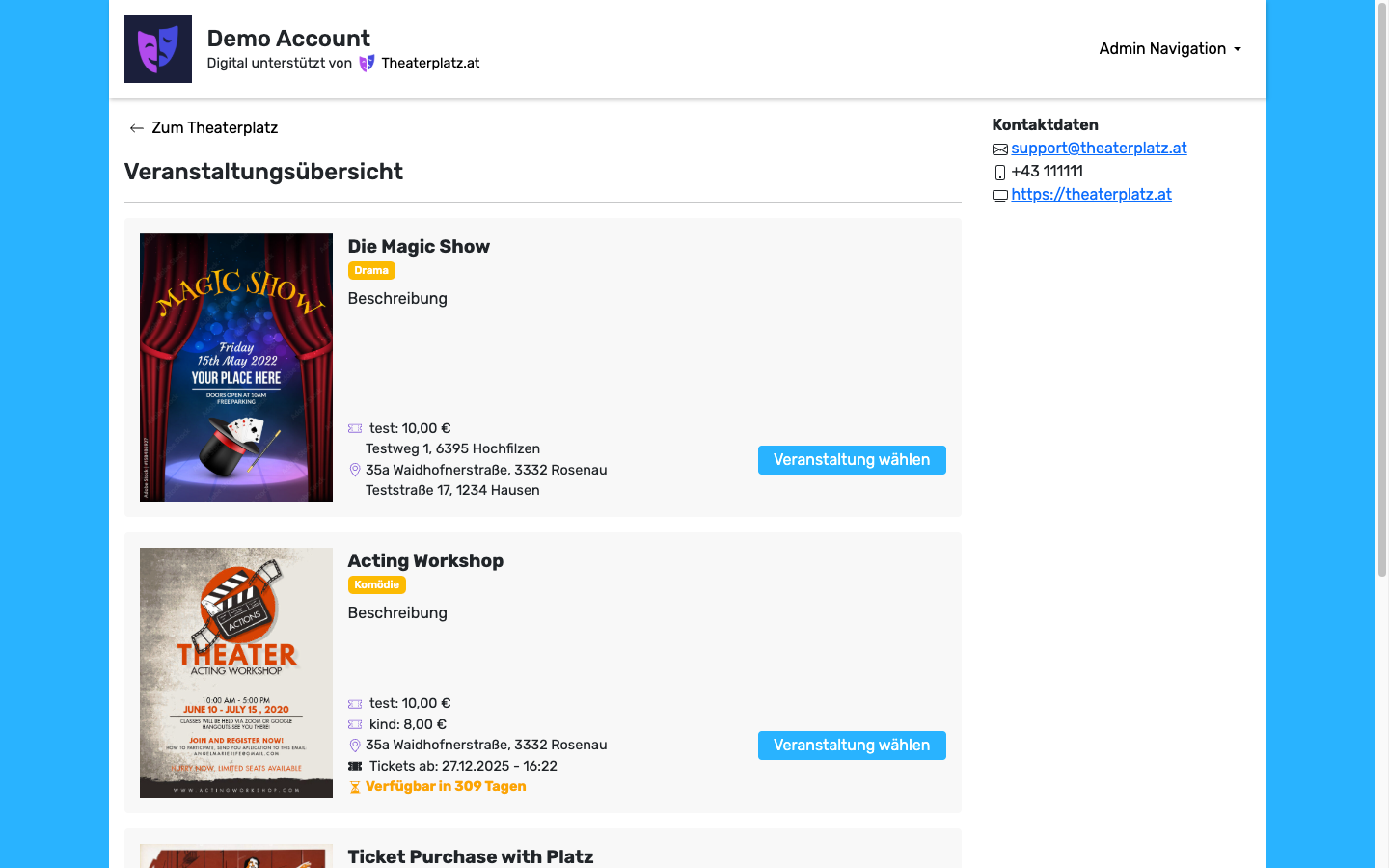Viewport: 1389px width, 868px height.
Task: Visit the https://theaterplatz.at website link
Action: [1091, 195]
